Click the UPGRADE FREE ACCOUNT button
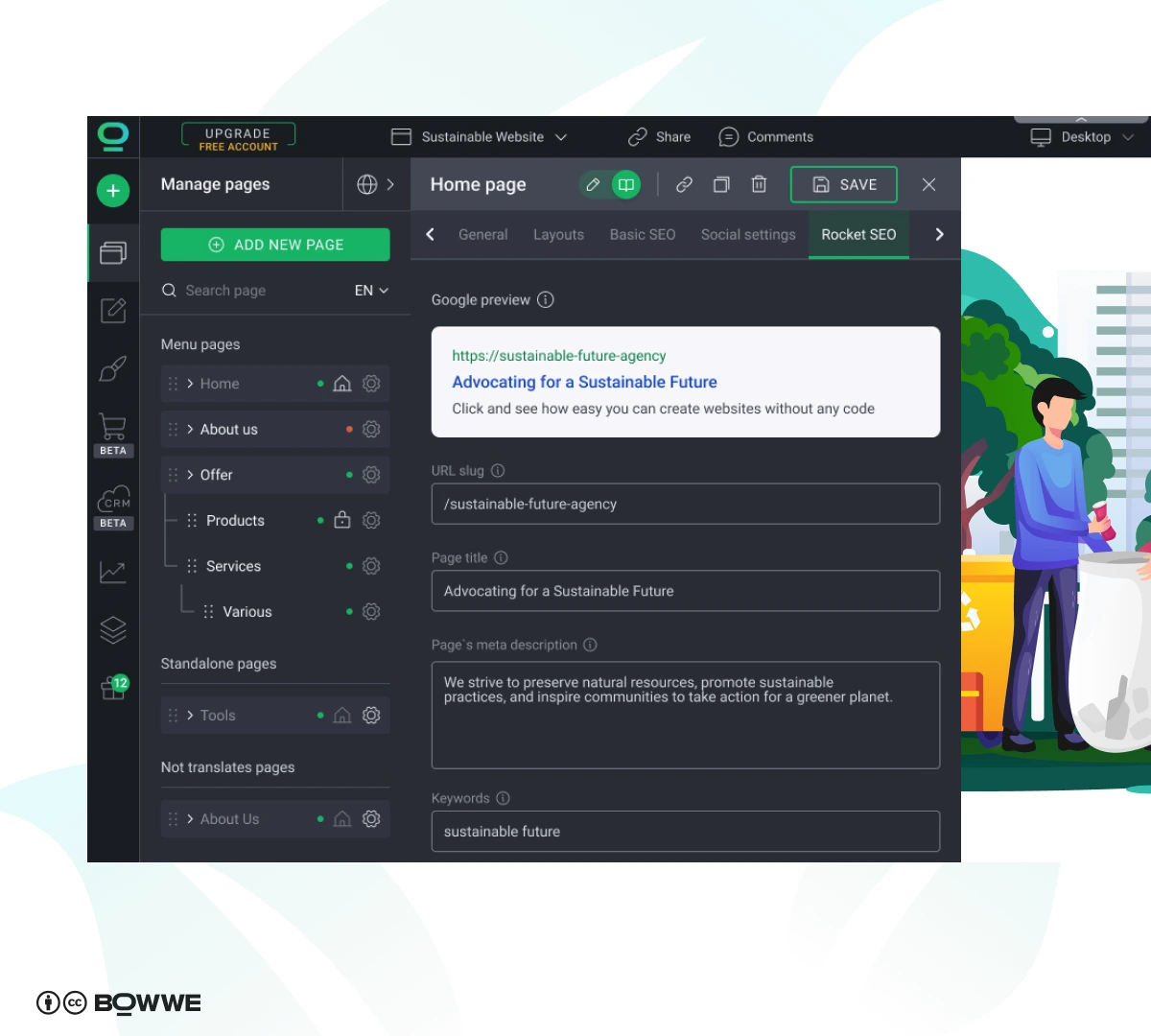 coord(238,137)
